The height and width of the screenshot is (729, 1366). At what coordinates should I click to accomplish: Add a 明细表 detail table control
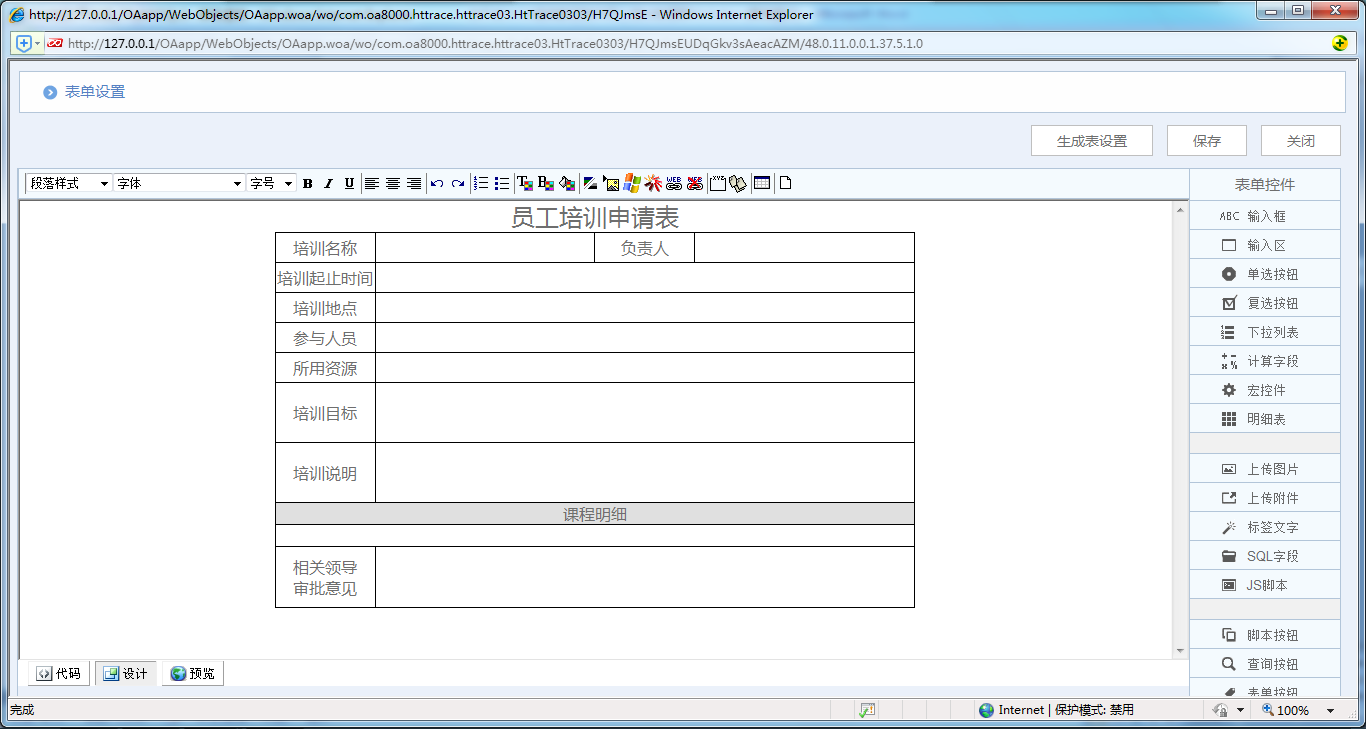tap(1264, 418)
